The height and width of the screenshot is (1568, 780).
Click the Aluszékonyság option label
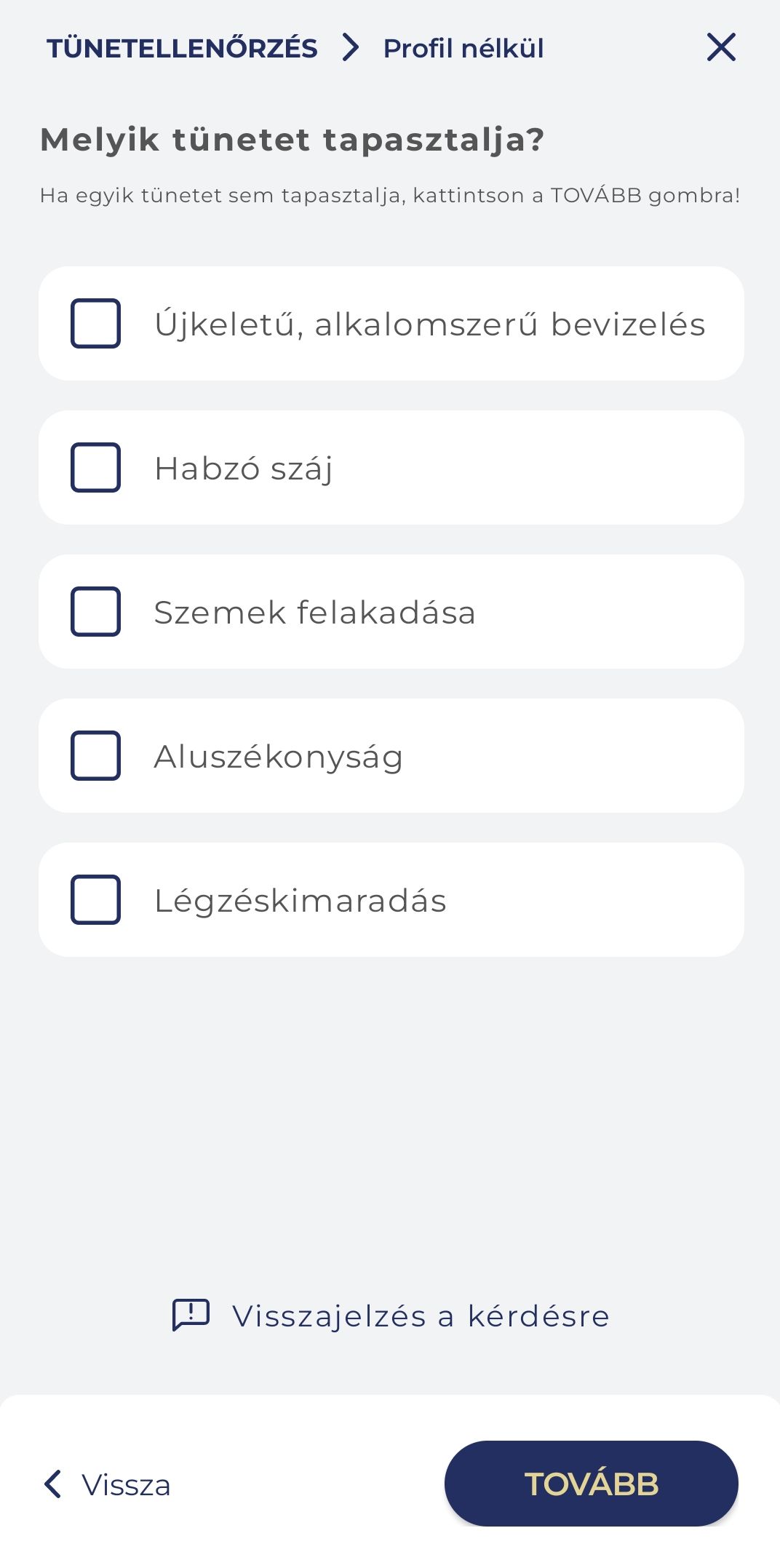pos(278,756)
